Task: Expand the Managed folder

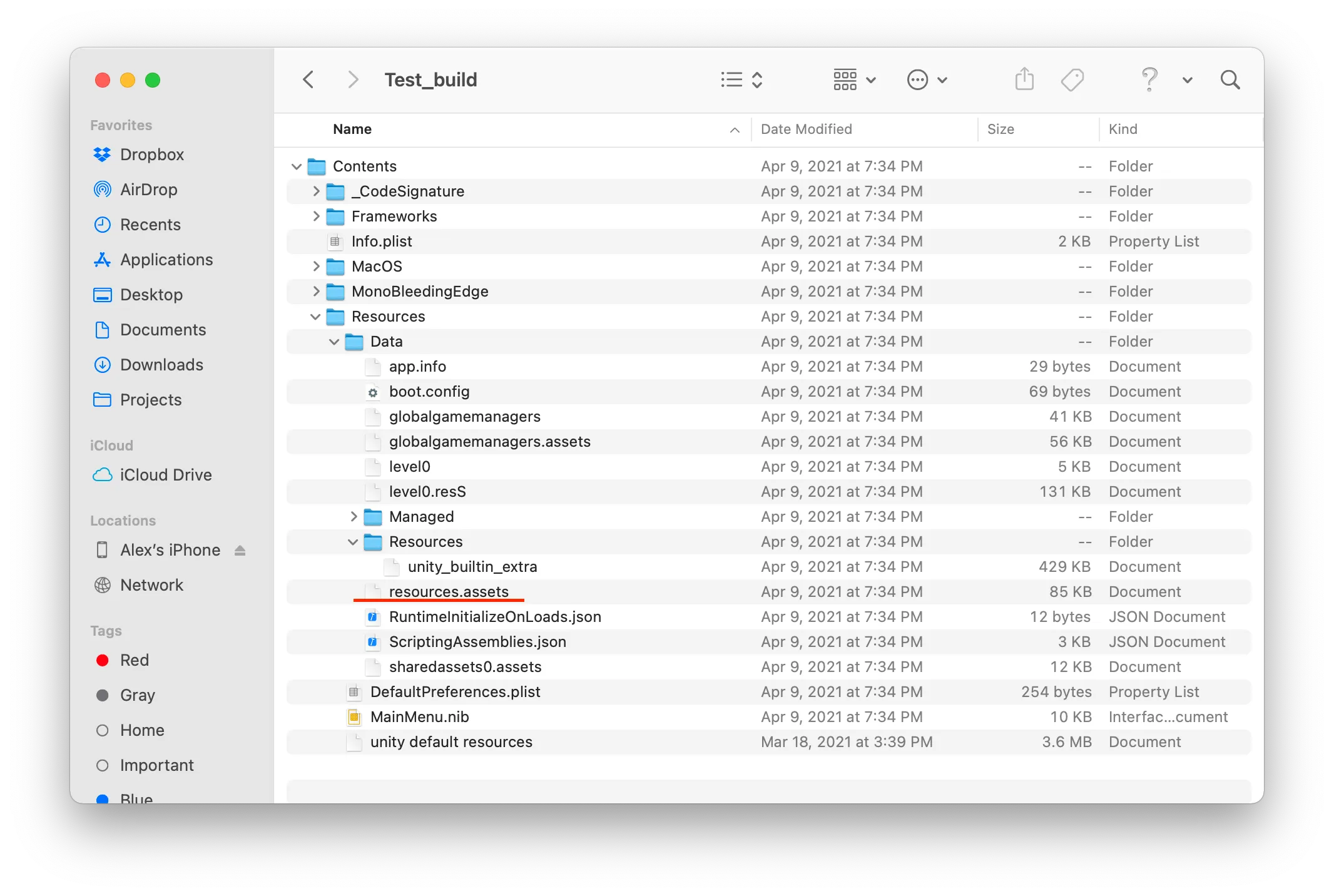Action: click(x=353, y=516)
